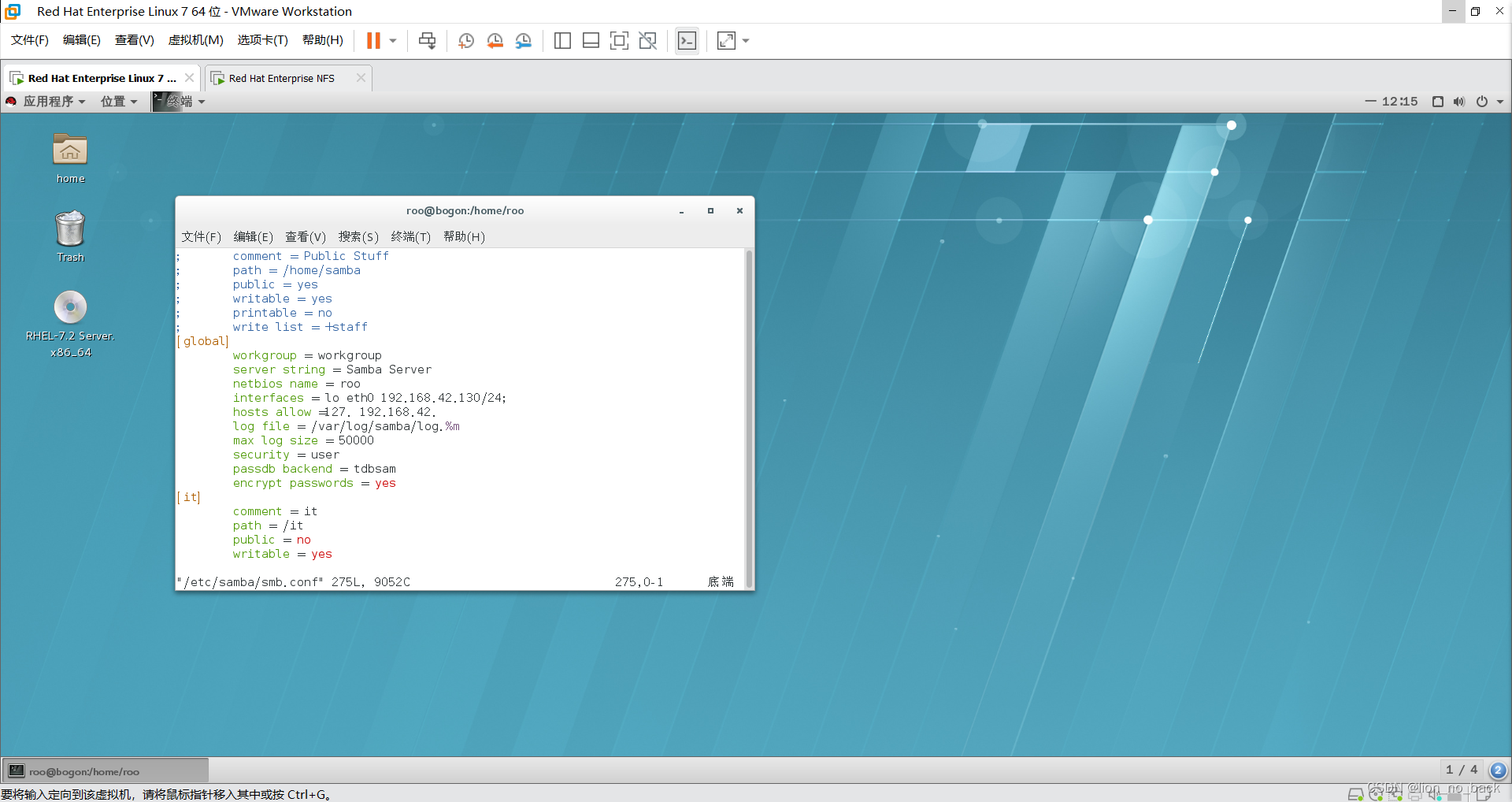Screen dimensions: 1512x802
Task: Send Ctrl+Alt+Del to the virtual machine
Action: 427,40
